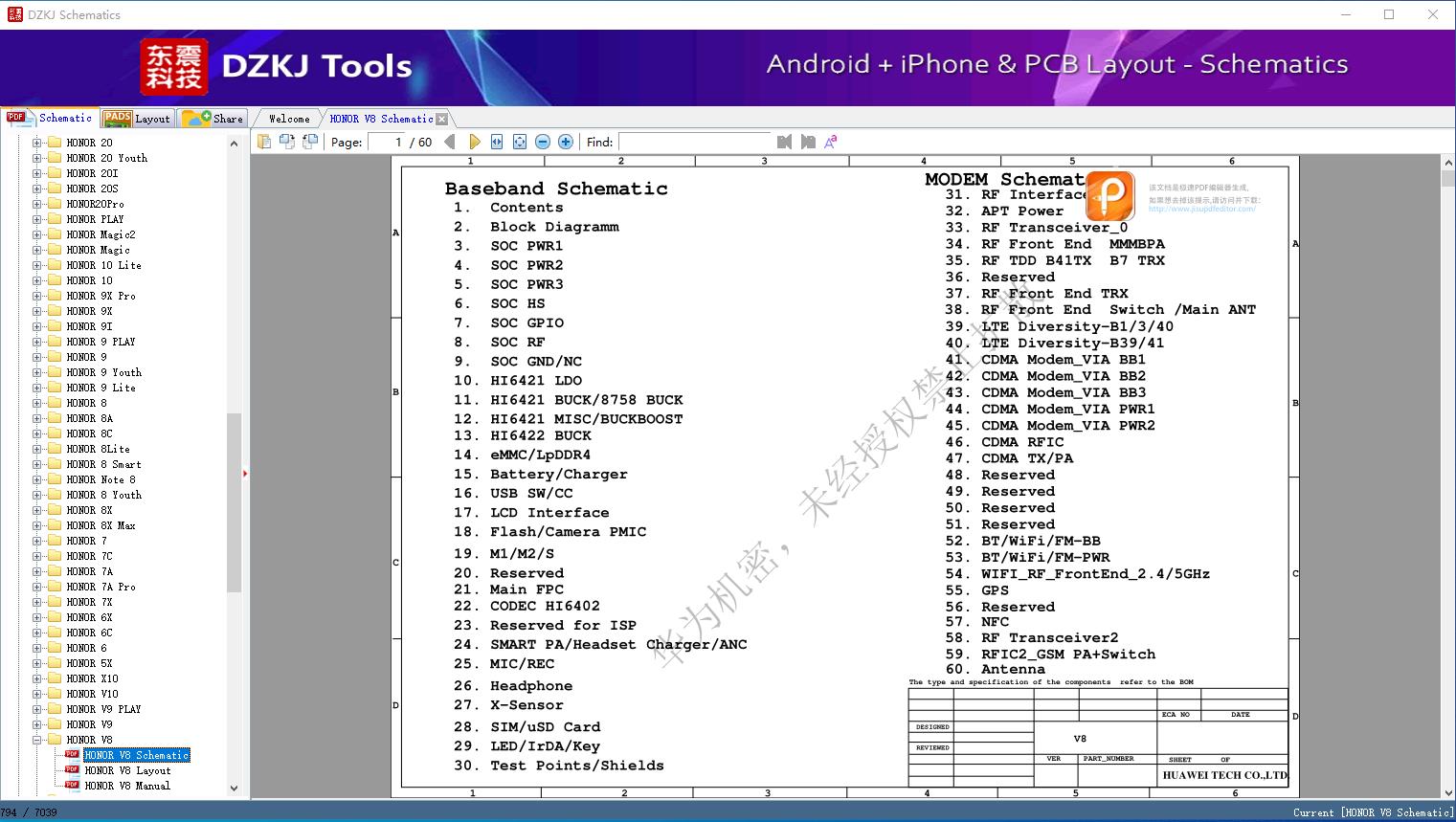Click the tree panel vertical scrollbar thumb
This screenshot has width=1456, height=822.
[x=234, y=503]
